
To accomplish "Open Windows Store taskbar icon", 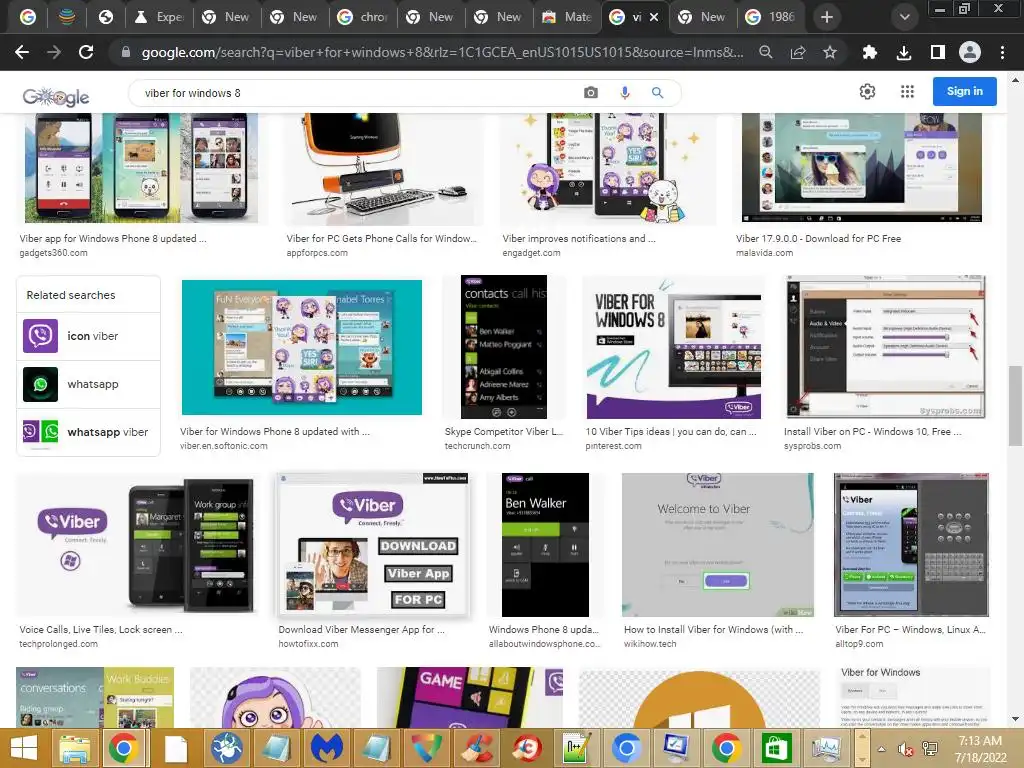I will (776, 748).
